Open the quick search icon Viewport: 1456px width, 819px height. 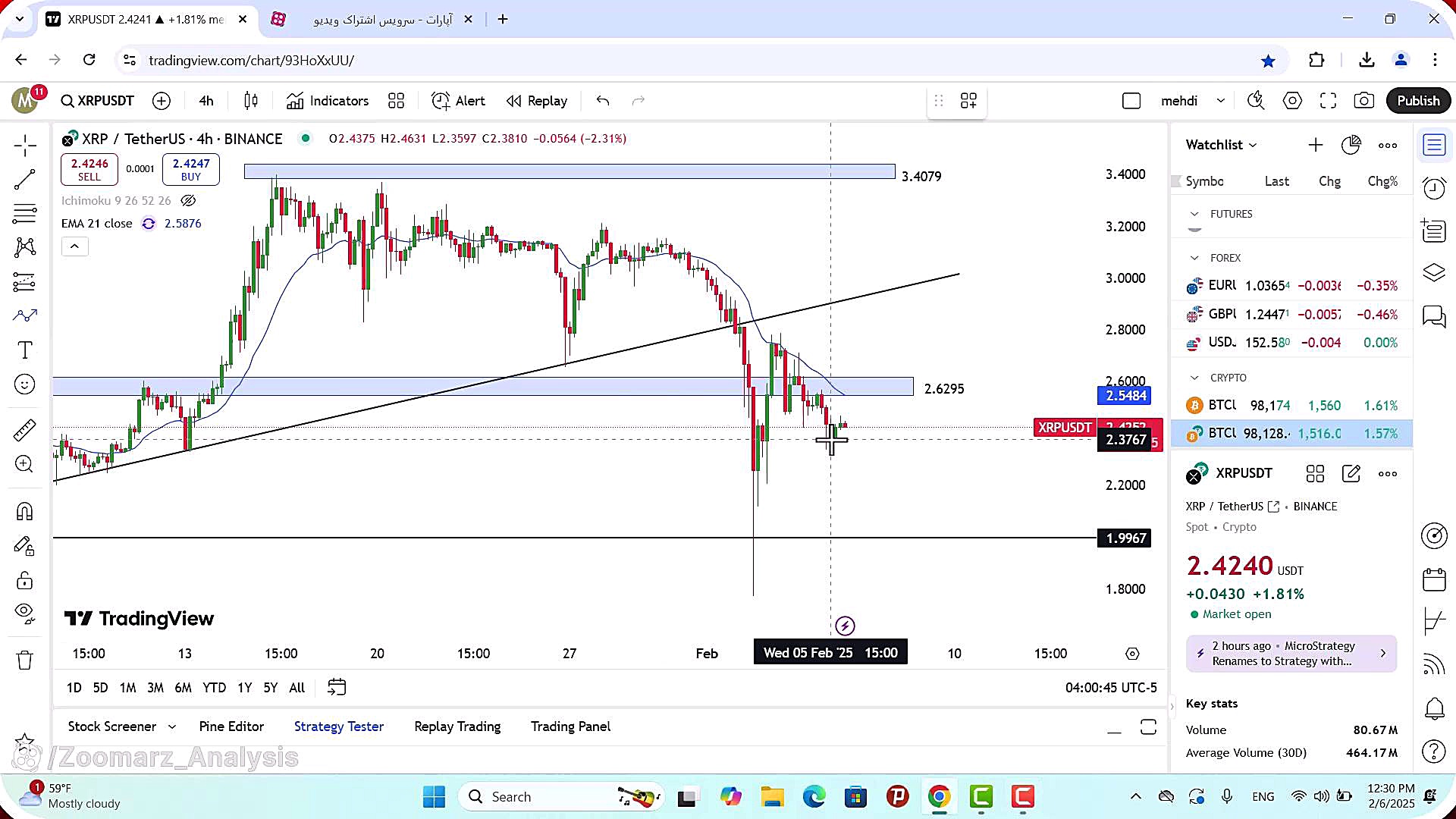click(x=1256, y=101)
